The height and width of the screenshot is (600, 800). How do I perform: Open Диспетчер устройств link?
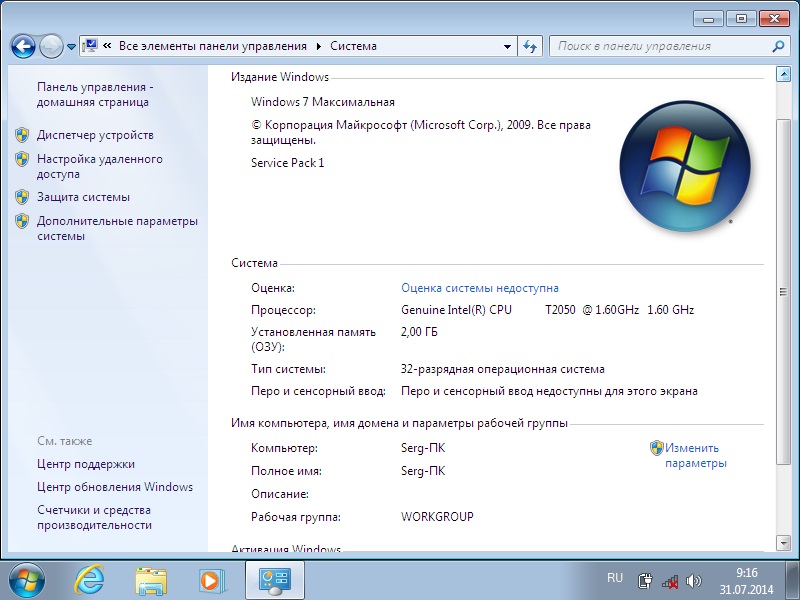[x=95, y=135]
